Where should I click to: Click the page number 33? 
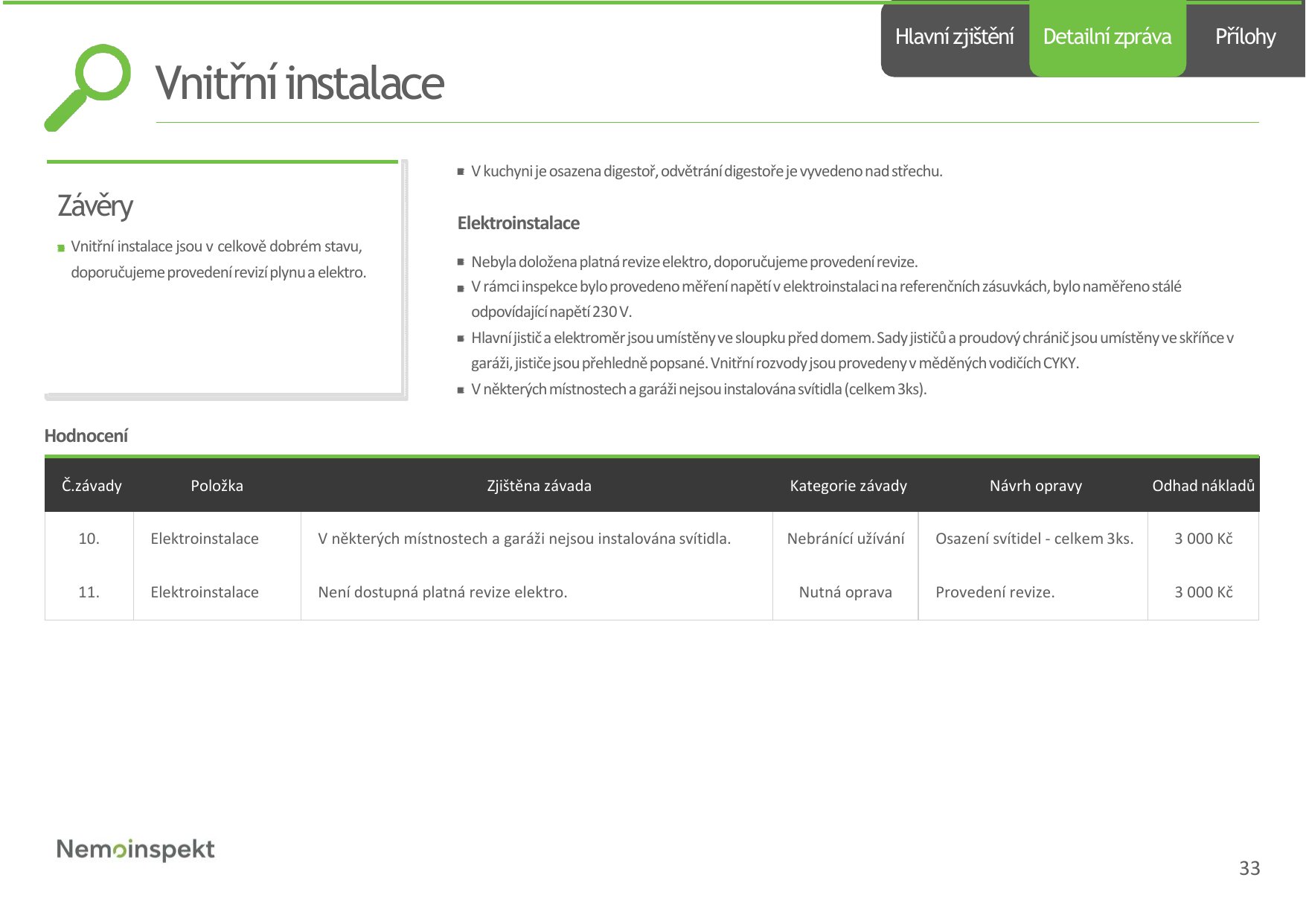click(x=1249, y=868)
